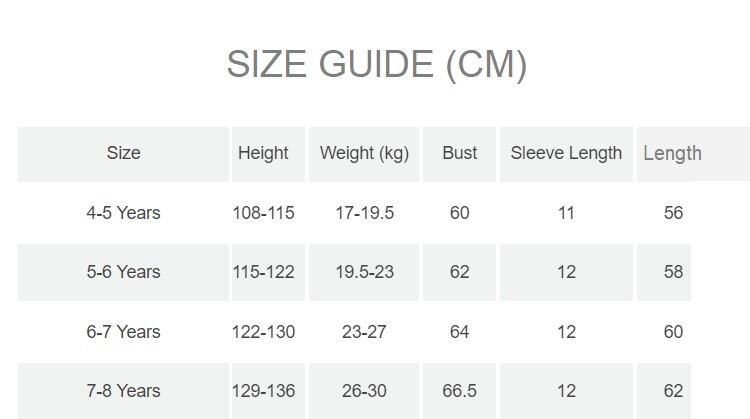
Task: Select the 26-30 weight cell
Action: 364,391
